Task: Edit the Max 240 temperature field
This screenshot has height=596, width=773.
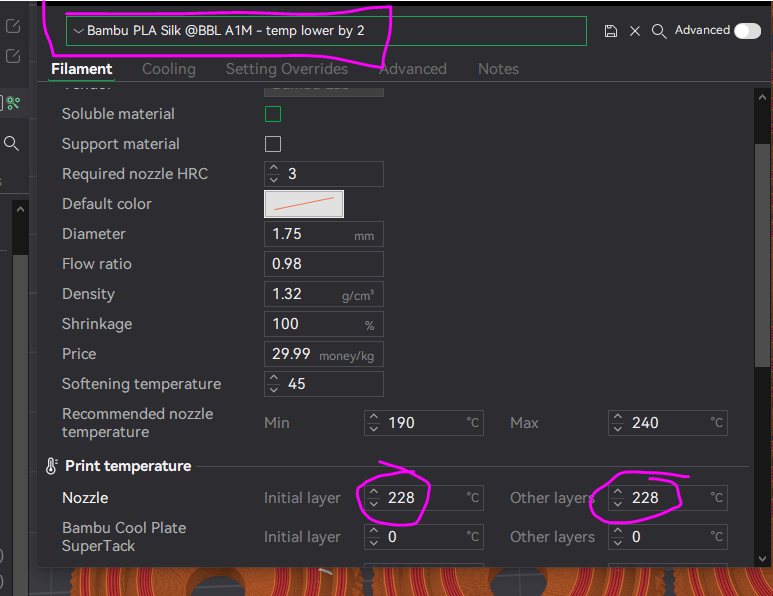Action: pyautogui.click(x=668, y=423)
